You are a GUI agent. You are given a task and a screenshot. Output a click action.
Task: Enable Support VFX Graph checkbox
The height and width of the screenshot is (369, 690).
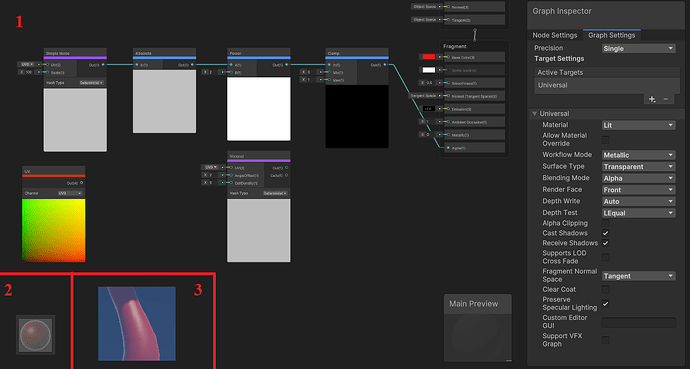pos(606,340)
